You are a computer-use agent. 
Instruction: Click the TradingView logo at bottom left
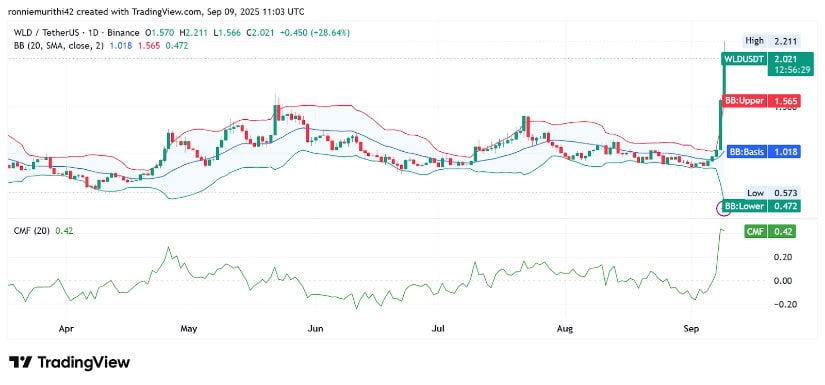click(69, 362)
